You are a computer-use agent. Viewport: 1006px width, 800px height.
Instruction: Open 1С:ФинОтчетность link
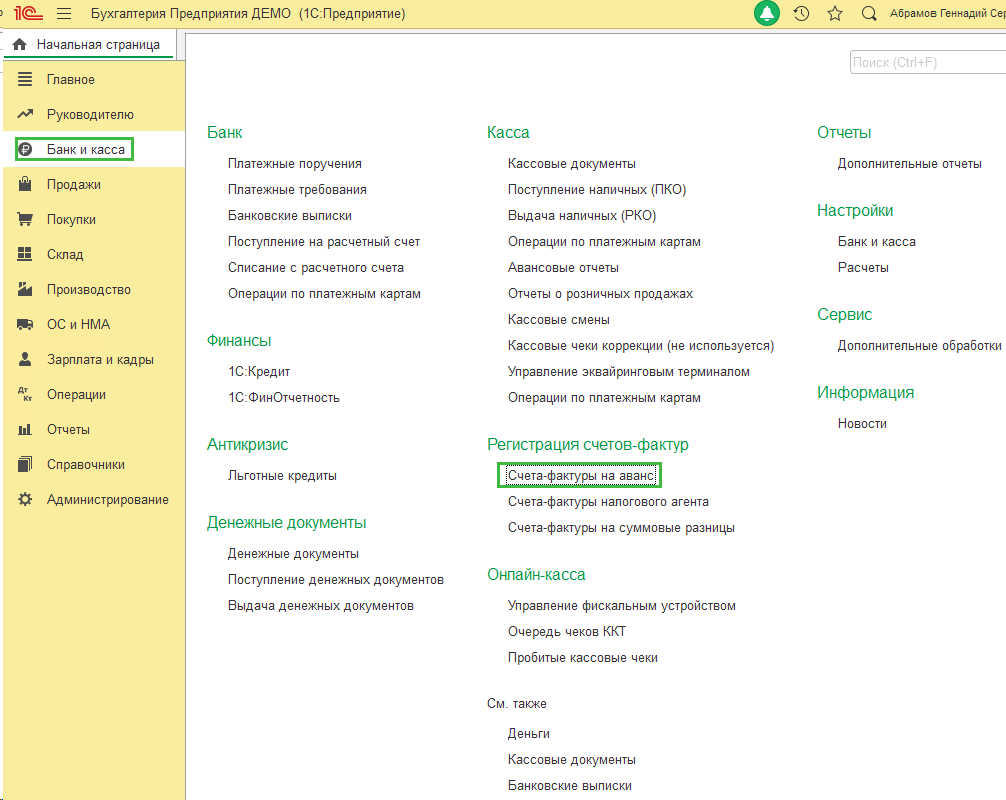click(284, 398)
